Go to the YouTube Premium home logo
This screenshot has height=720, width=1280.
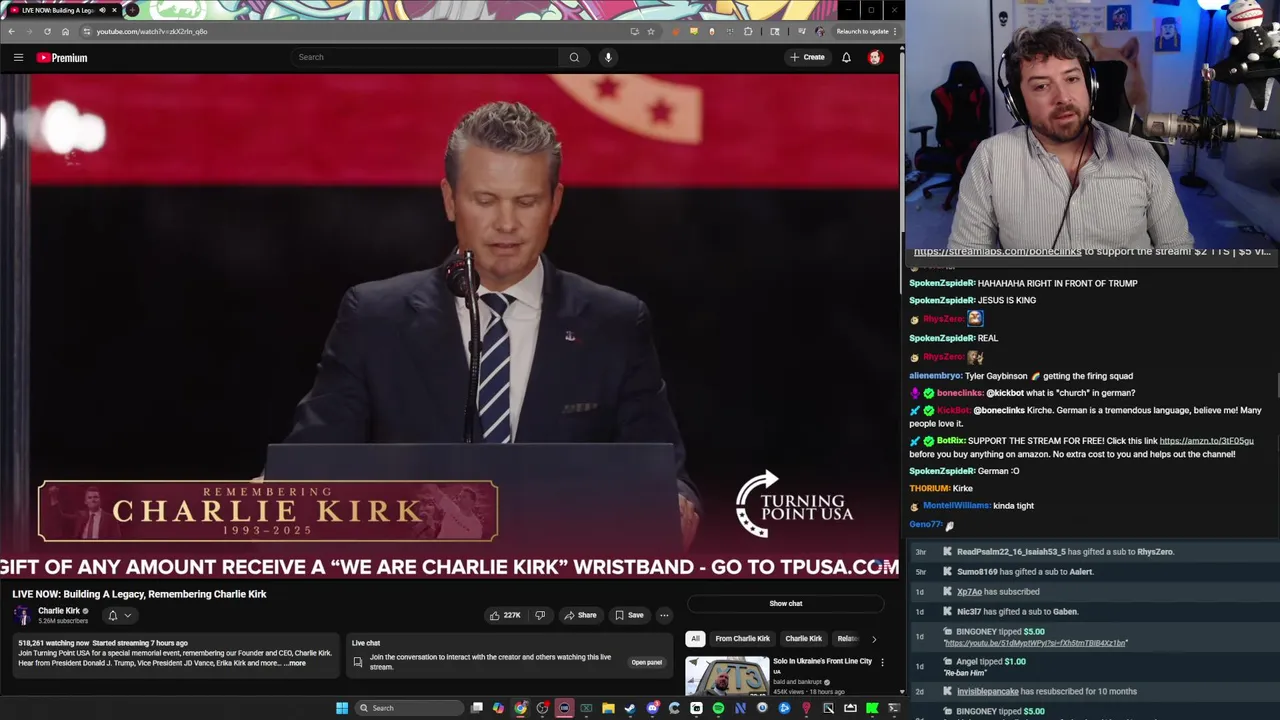(x=62, y=58)
